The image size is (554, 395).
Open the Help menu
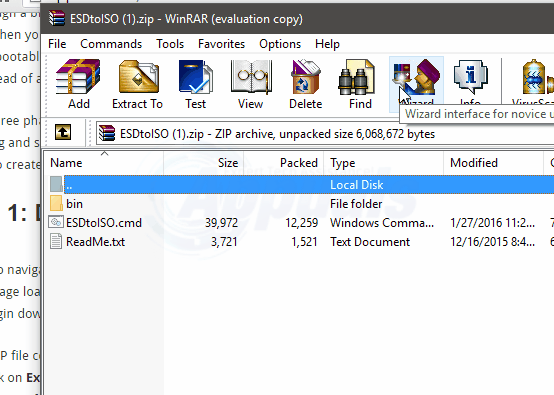[x=327, y=44]
